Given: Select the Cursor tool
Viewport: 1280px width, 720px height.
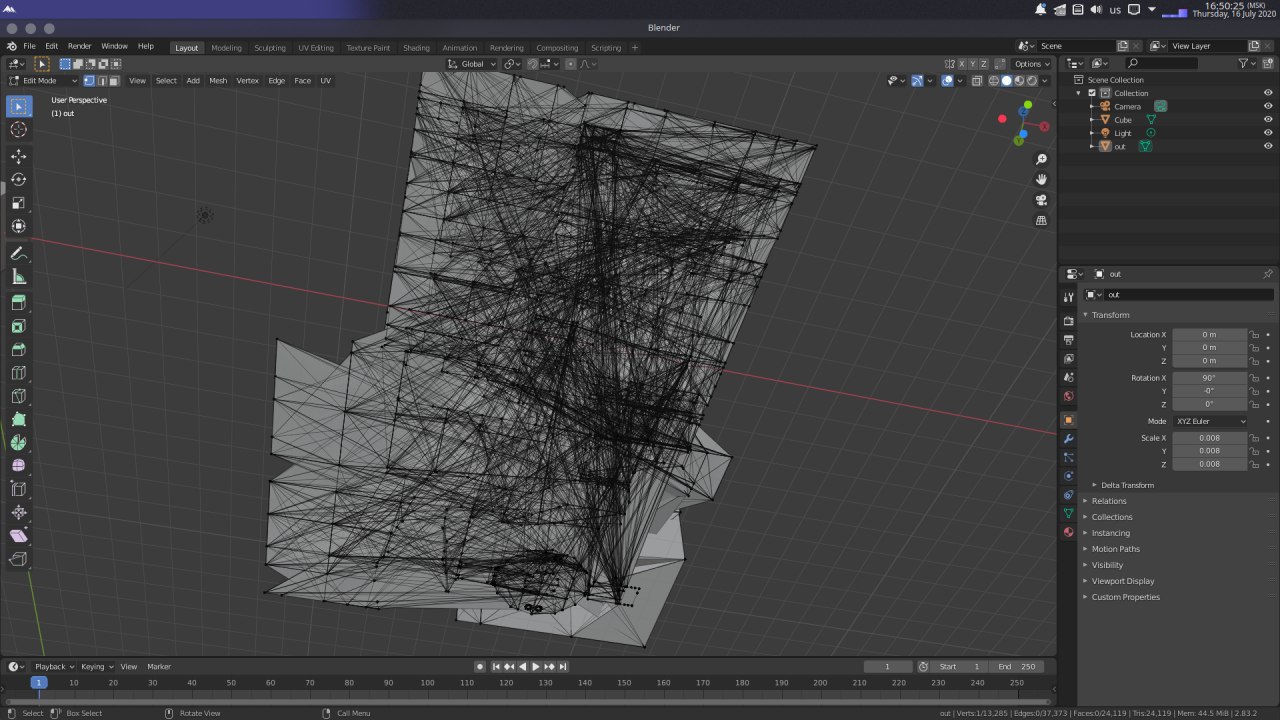Looking at the screenshot, I should [19, 130].
